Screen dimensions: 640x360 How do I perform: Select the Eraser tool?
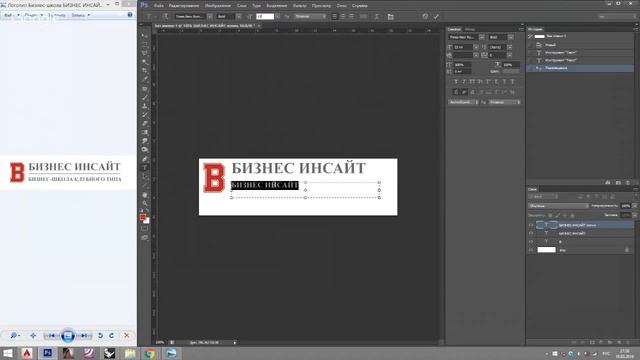tap(144, 123)
